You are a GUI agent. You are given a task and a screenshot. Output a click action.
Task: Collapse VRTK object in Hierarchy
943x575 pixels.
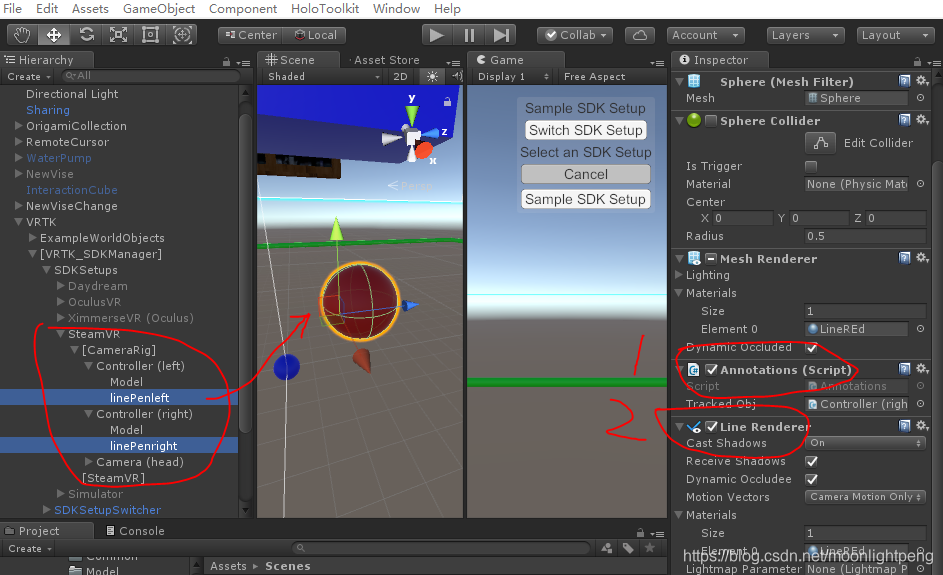click(19, 222)
